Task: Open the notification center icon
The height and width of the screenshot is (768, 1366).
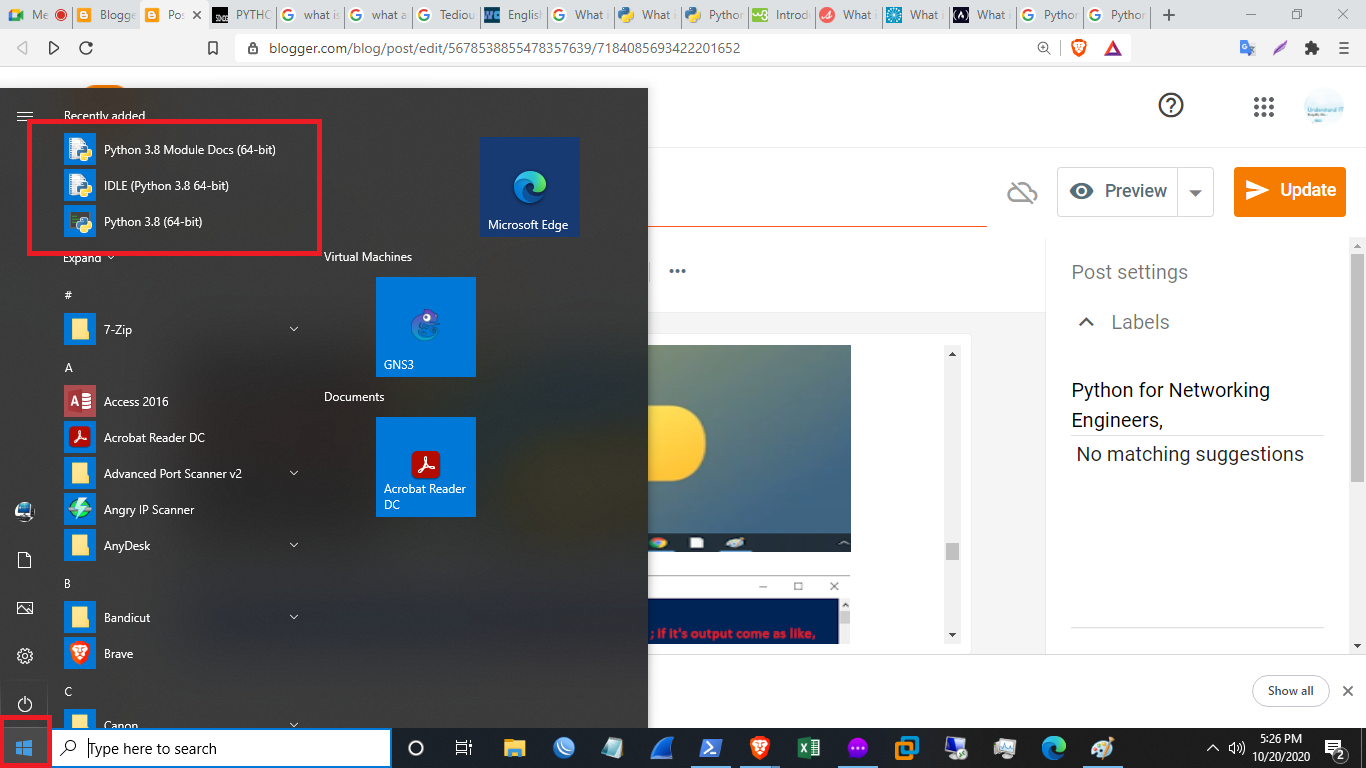Action: coord(1335,748)
